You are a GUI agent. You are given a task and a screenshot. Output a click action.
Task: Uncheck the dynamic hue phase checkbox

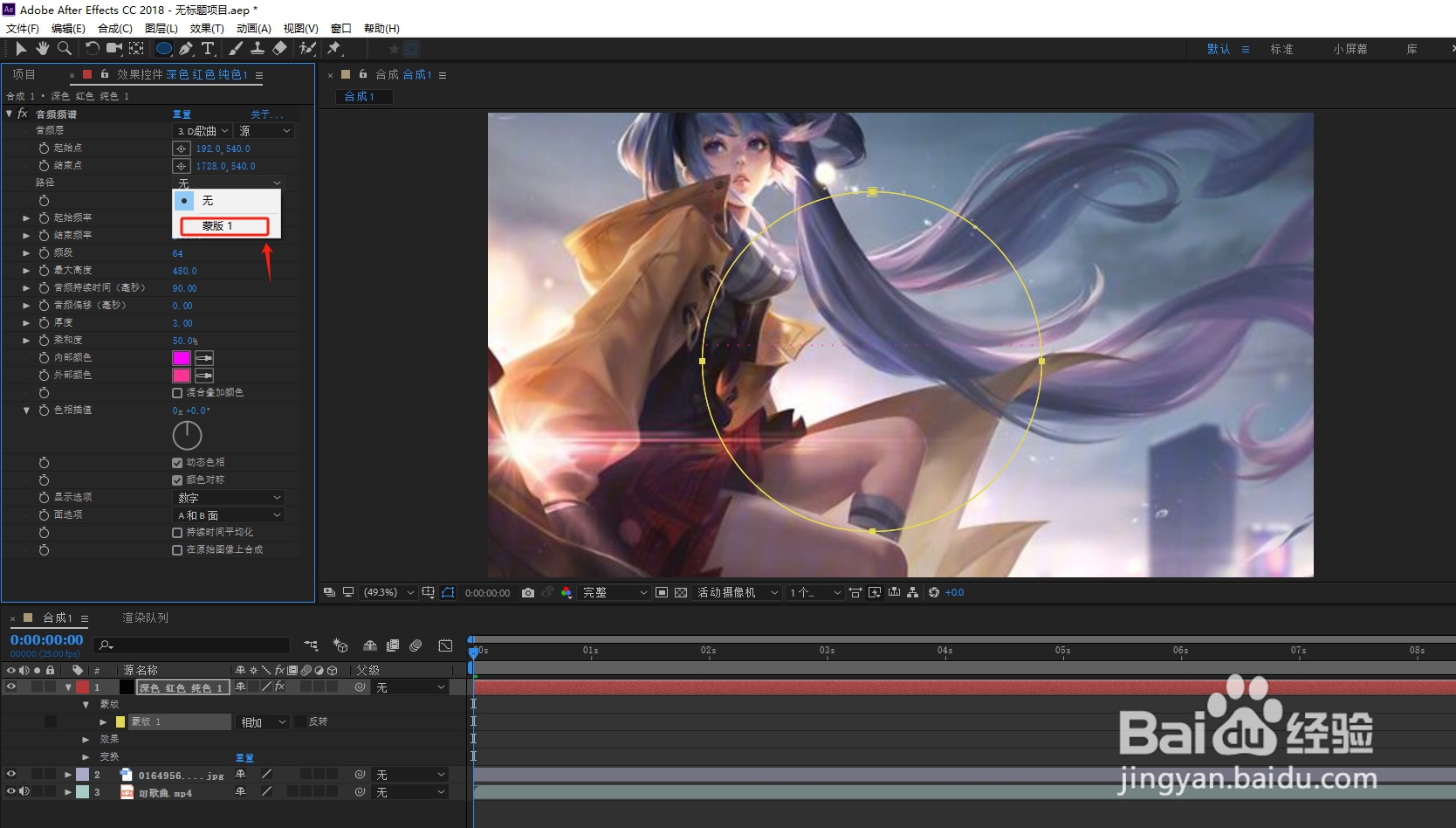[x=177, y=463]
